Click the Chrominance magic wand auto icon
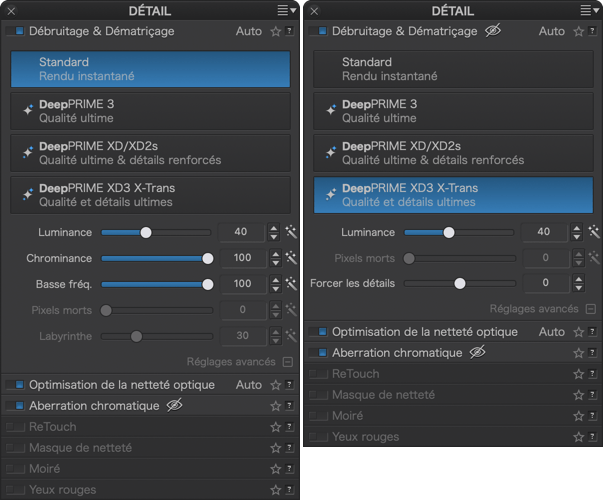The image size is (603, 500). pyautogui.click(x=291, y=258)
